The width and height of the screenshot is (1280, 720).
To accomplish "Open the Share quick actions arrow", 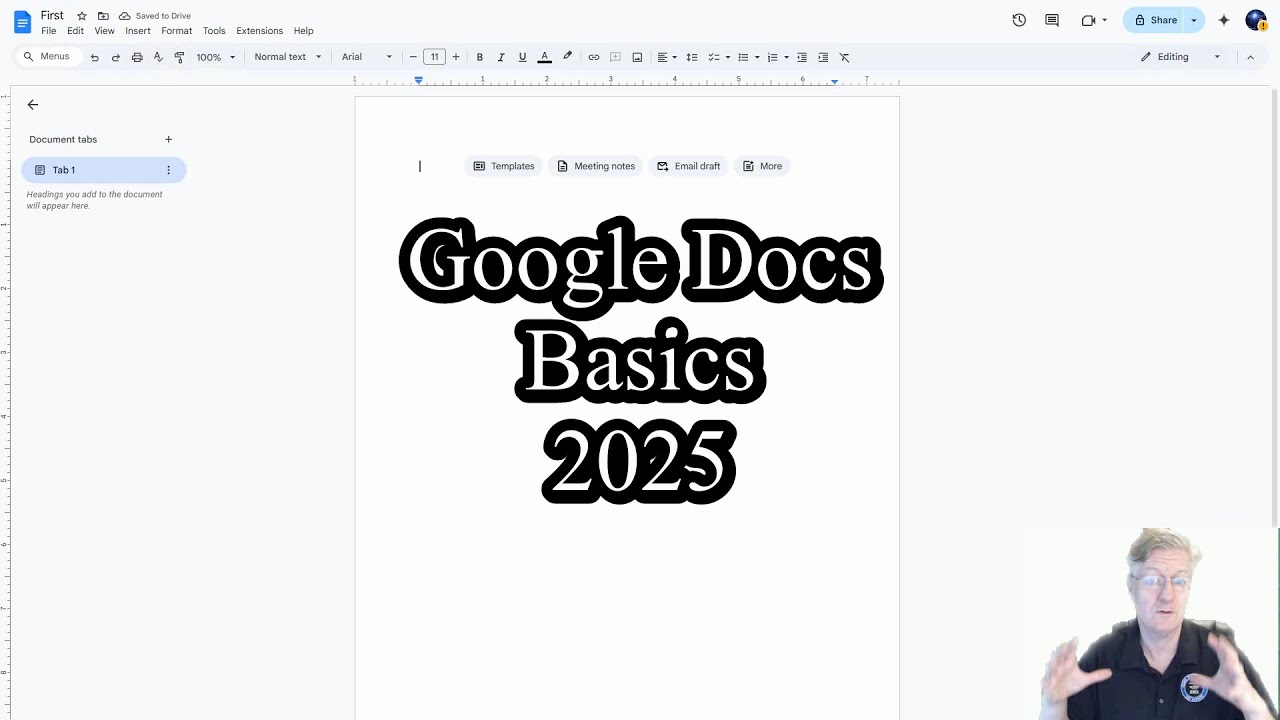I will pyautogui.click(x=1194, y=20).
